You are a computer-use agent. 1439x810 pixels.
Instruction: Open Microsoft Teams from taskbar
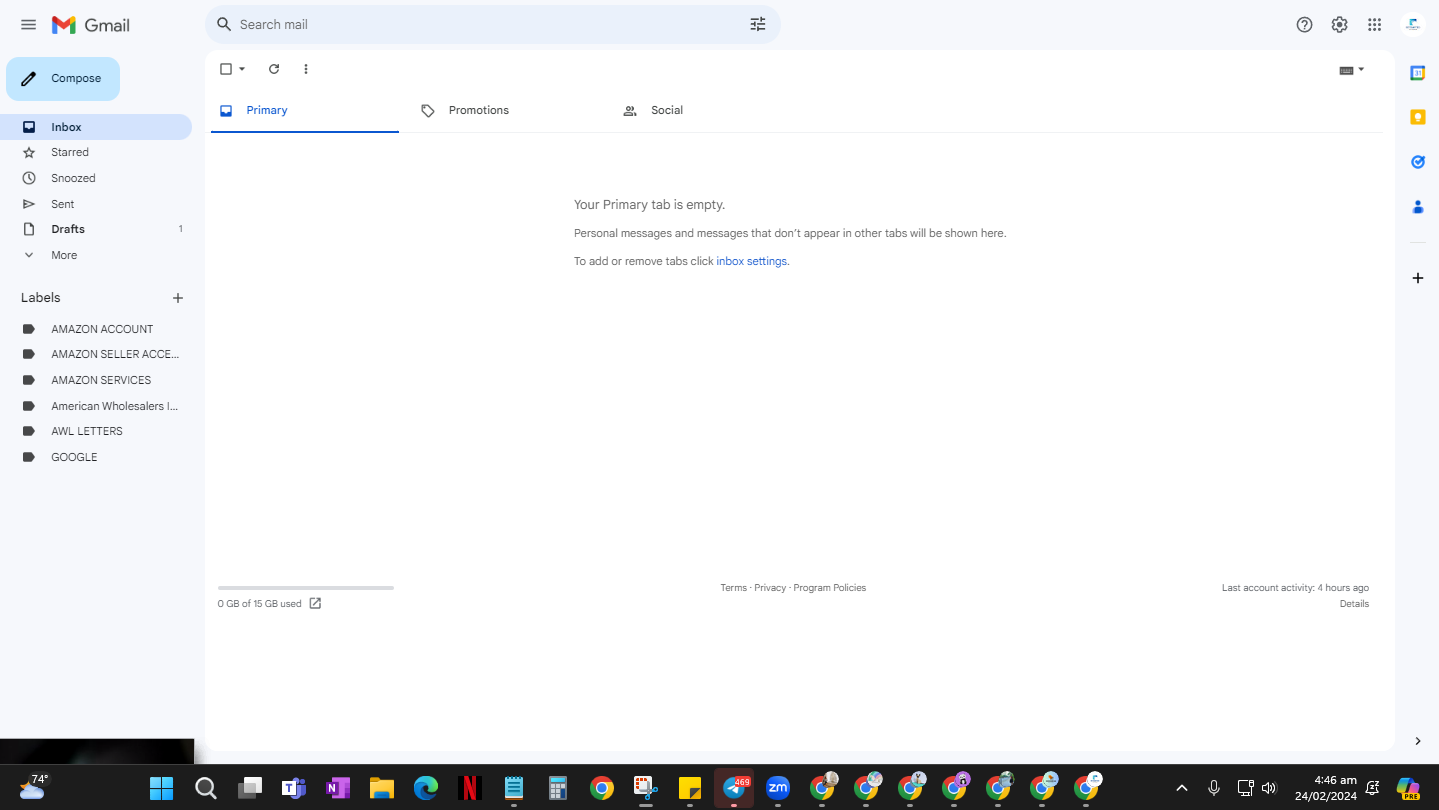point(293,788)
